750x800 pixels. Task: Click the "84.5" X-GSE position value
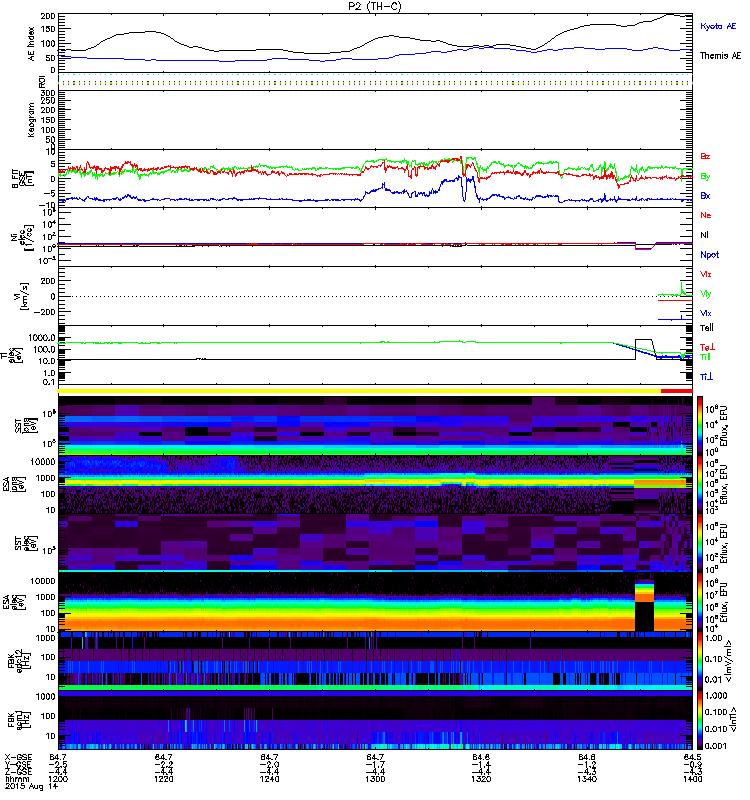[692, 757]
